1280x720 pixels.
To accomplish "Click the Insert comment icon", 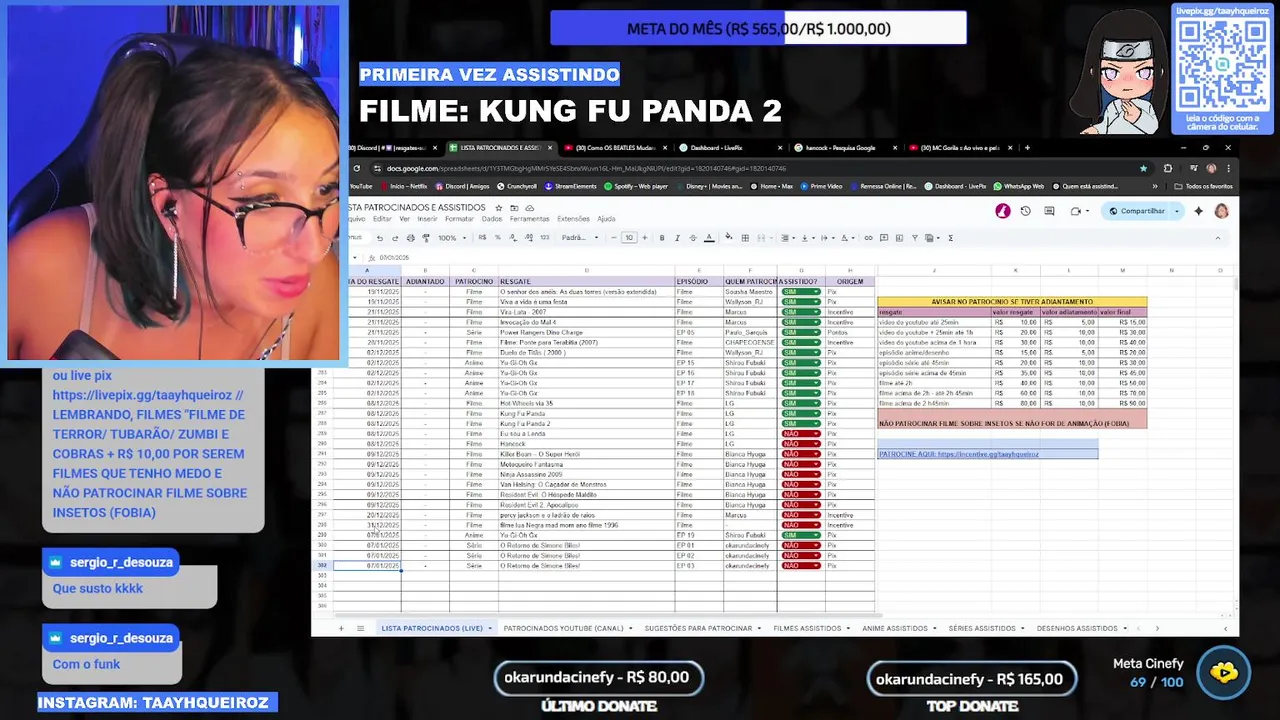I will [883, 238].
